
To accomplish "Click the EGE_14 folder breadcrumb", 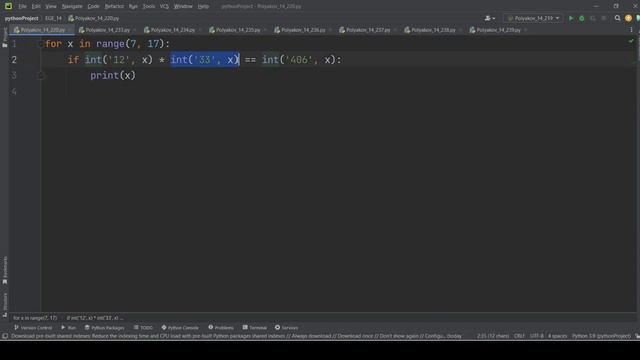I will (x=53, y=18).
